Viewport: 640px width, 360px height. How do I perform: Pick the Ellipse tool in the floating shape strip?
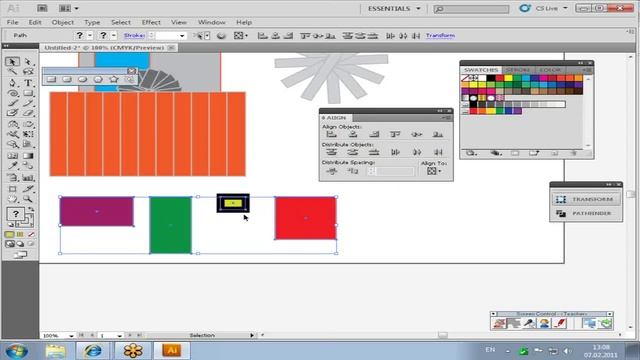click(x=82, y=79)
